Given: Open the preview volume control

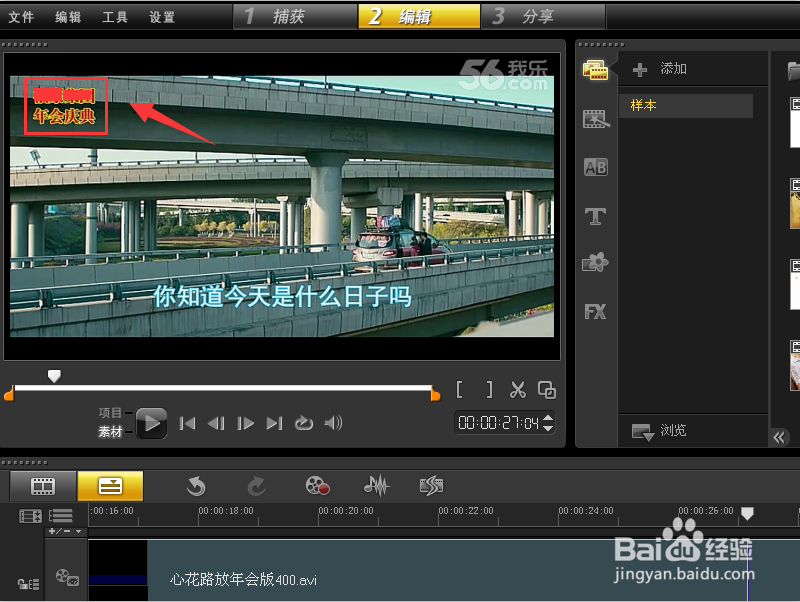Looking at the screenshot, I should 333,423.
